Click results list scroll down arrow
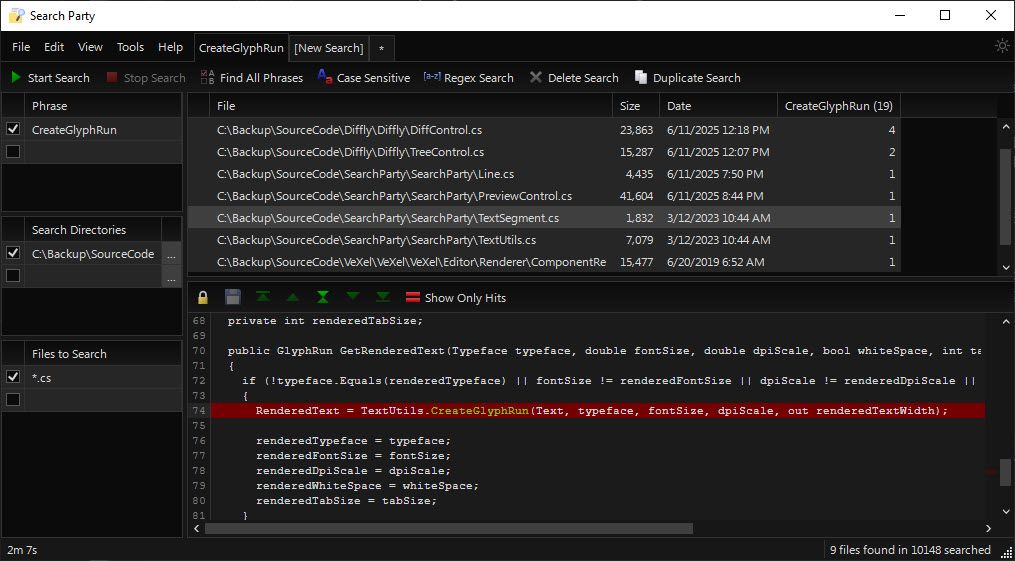This screenshot has width=1015, height=561. pos(1005,267)
